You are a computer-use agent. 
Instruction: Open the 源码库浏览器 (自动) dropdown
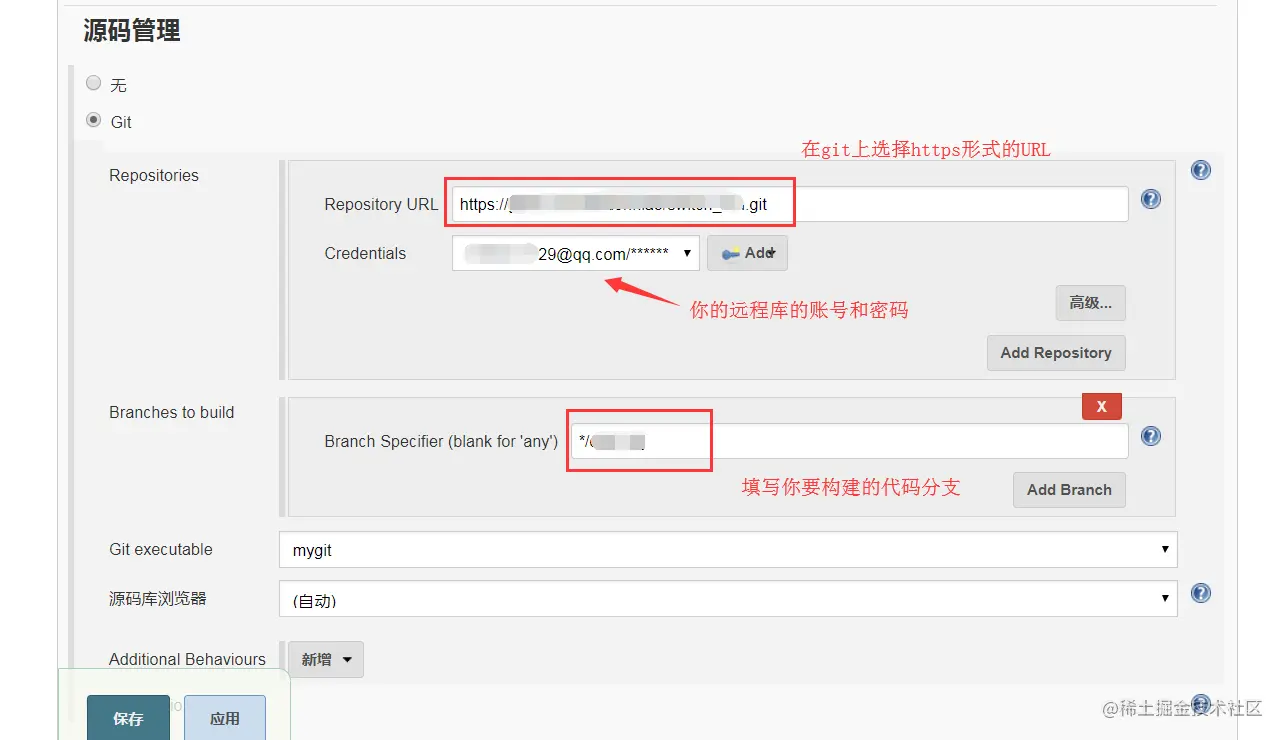(x=728, y=599)
